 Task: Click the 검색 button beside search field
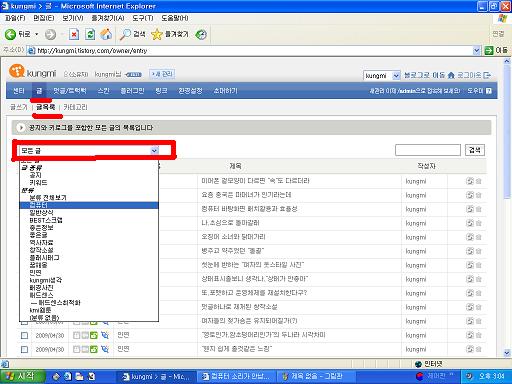[x=475, y=150]
